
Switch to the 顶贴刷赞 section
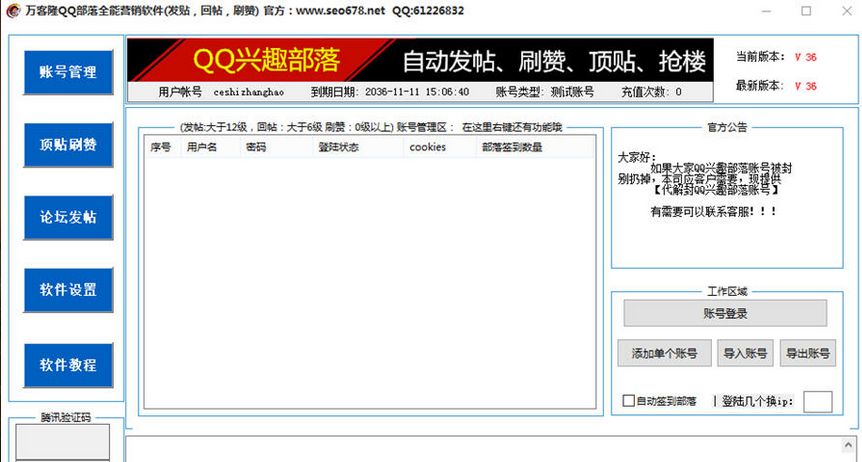(x=68, y=145)
